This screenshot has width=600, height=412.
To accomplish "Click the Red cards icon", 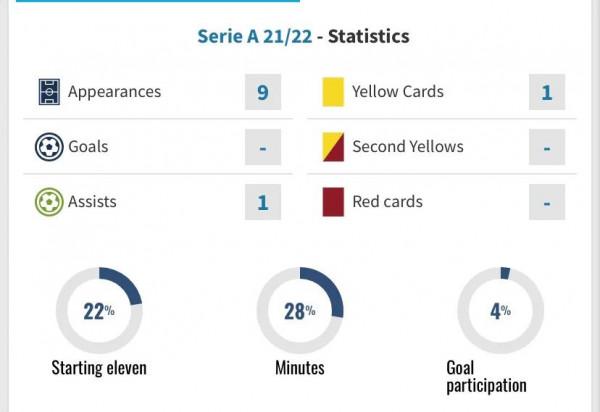I will coord(332,202).
